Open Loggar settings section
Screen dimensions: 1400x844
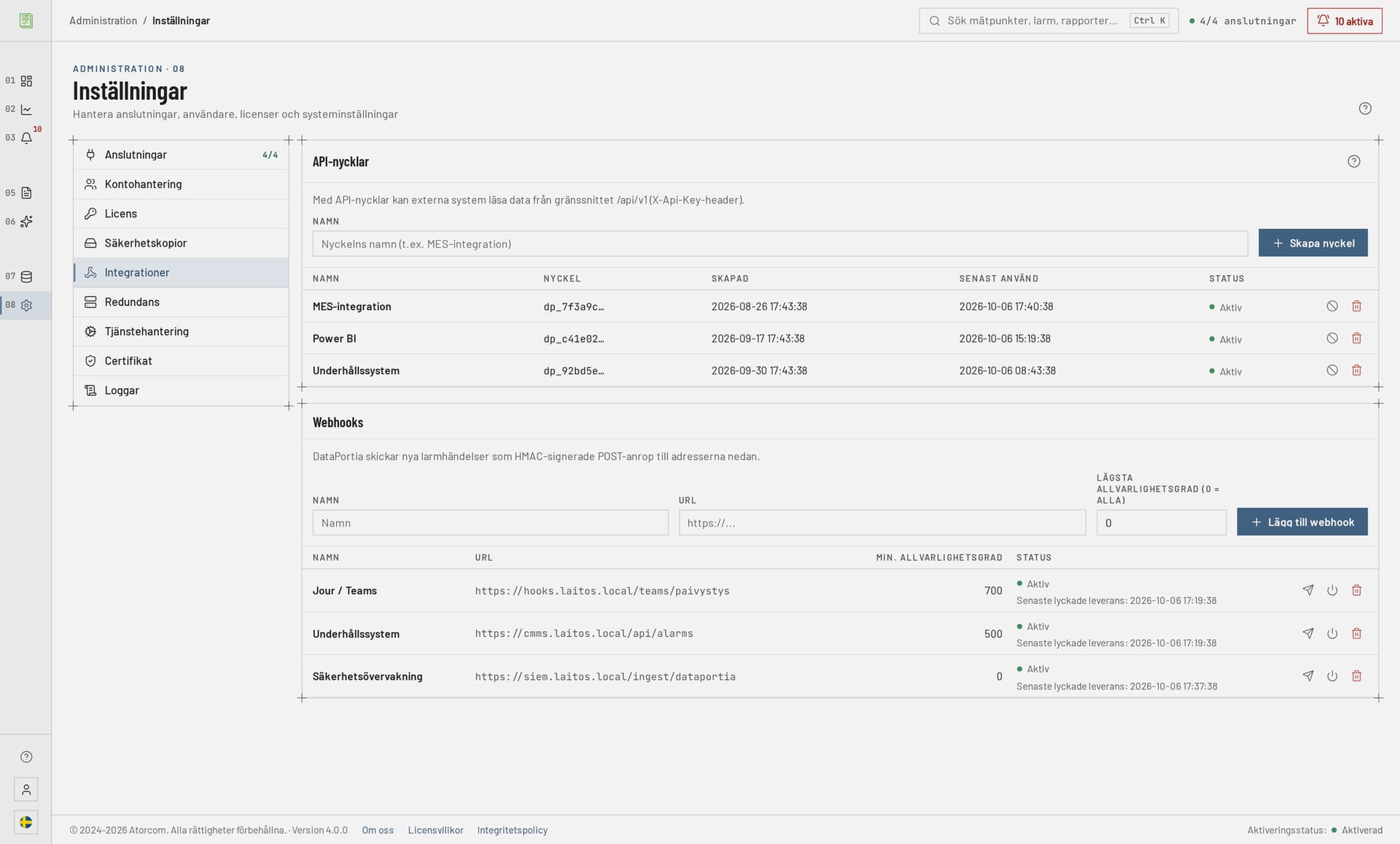pyautogui.click(x=181, y=390)
